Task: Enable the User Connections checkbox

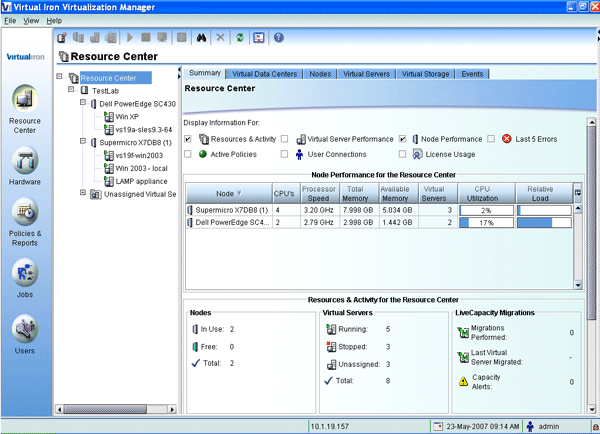Action: pos(284,154)
